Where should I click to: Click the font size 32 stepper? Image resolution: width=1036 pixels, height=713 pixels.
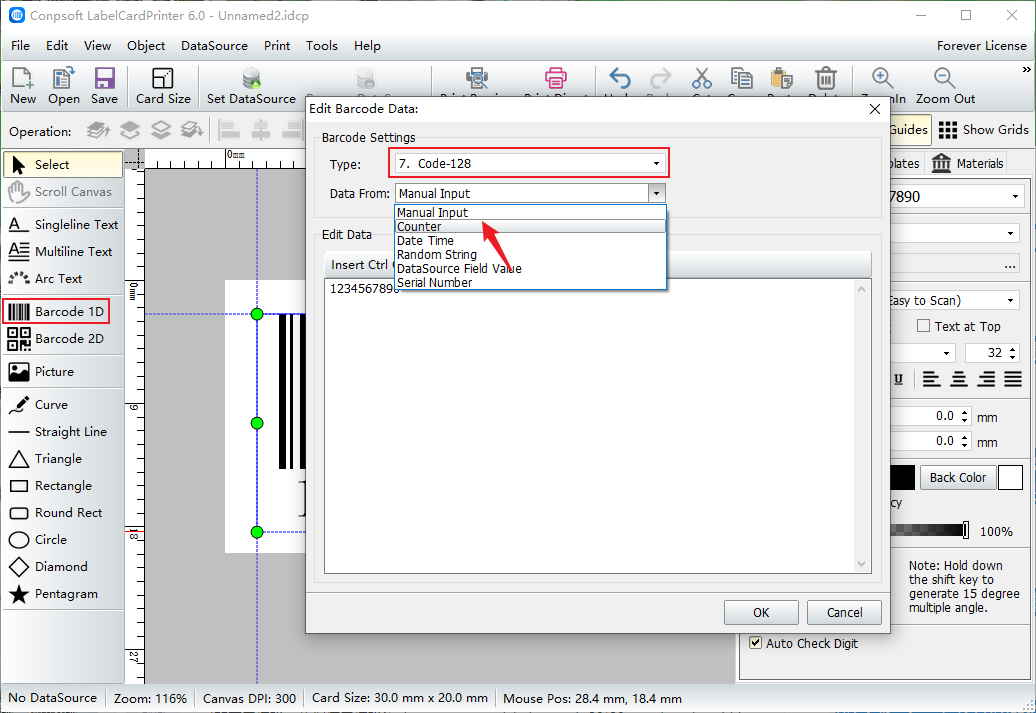(x=1013, y=353)
